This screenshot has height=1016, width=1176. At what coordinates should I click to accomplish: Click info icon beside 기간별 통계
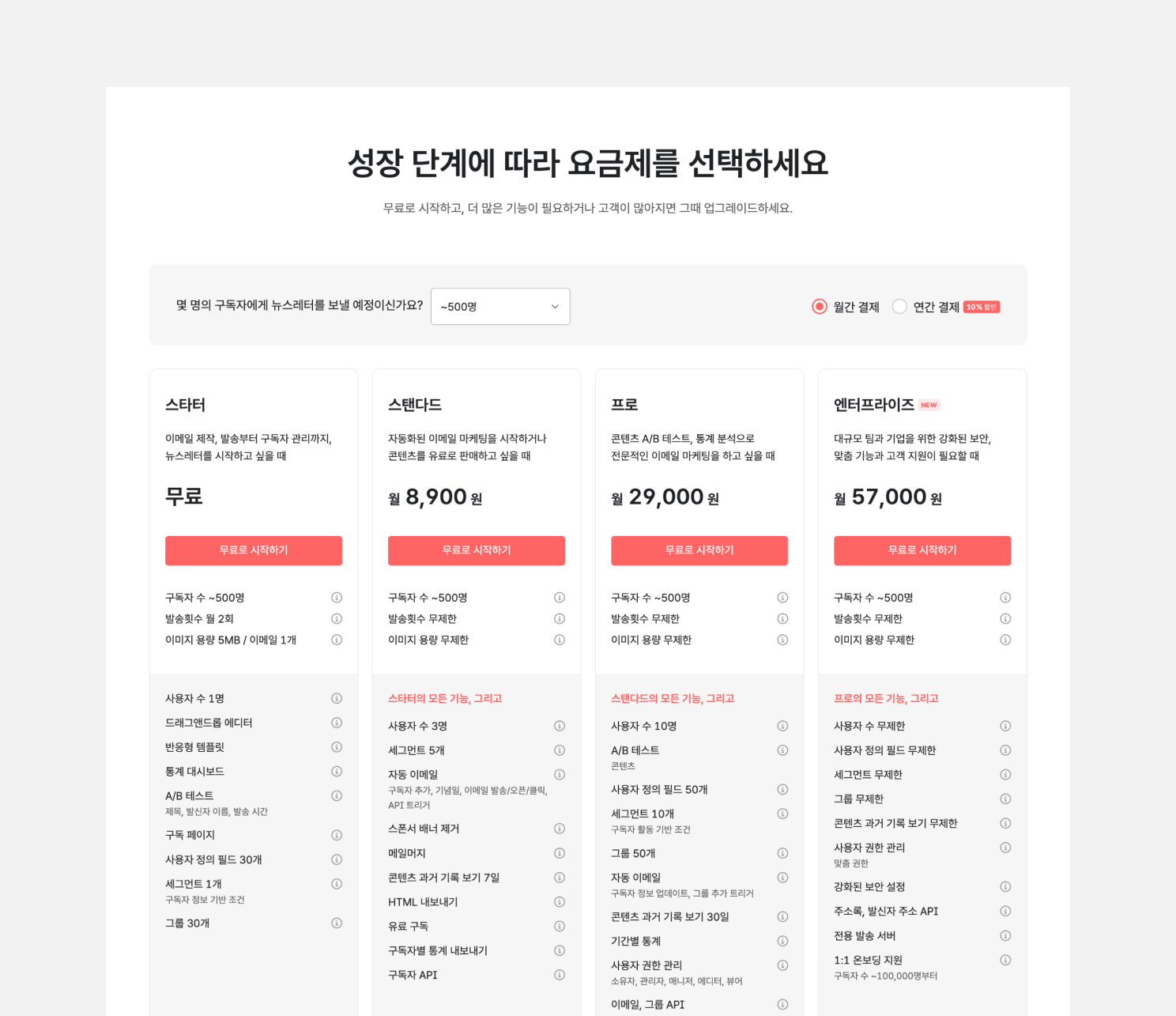(x=782, y=941)
